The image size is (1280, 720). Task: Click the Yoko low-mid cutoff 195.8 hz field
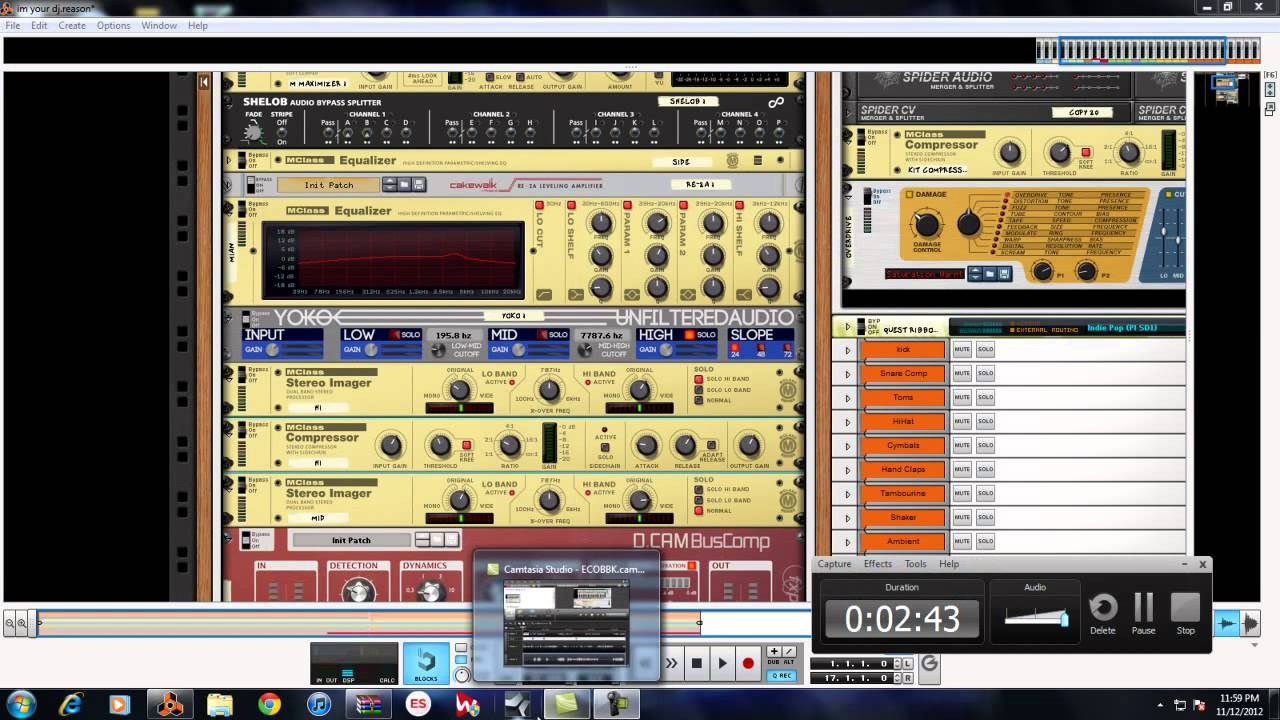point(453,335)
